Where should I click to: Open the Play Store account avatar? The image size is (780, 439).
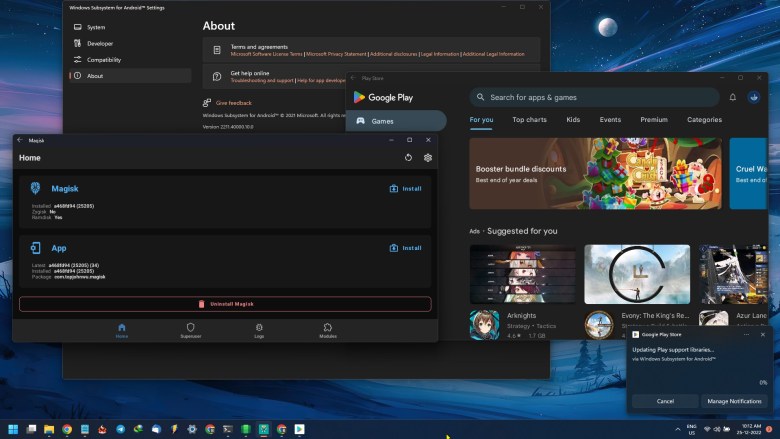pyautogui.click(x=754, y=97)
